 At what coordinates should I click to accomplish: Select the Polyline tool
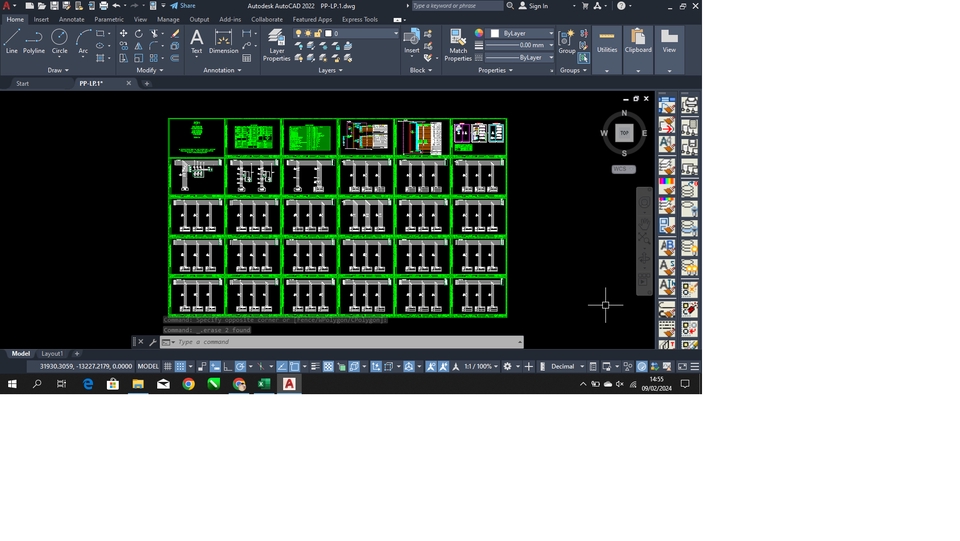click(x=34, y=42)
